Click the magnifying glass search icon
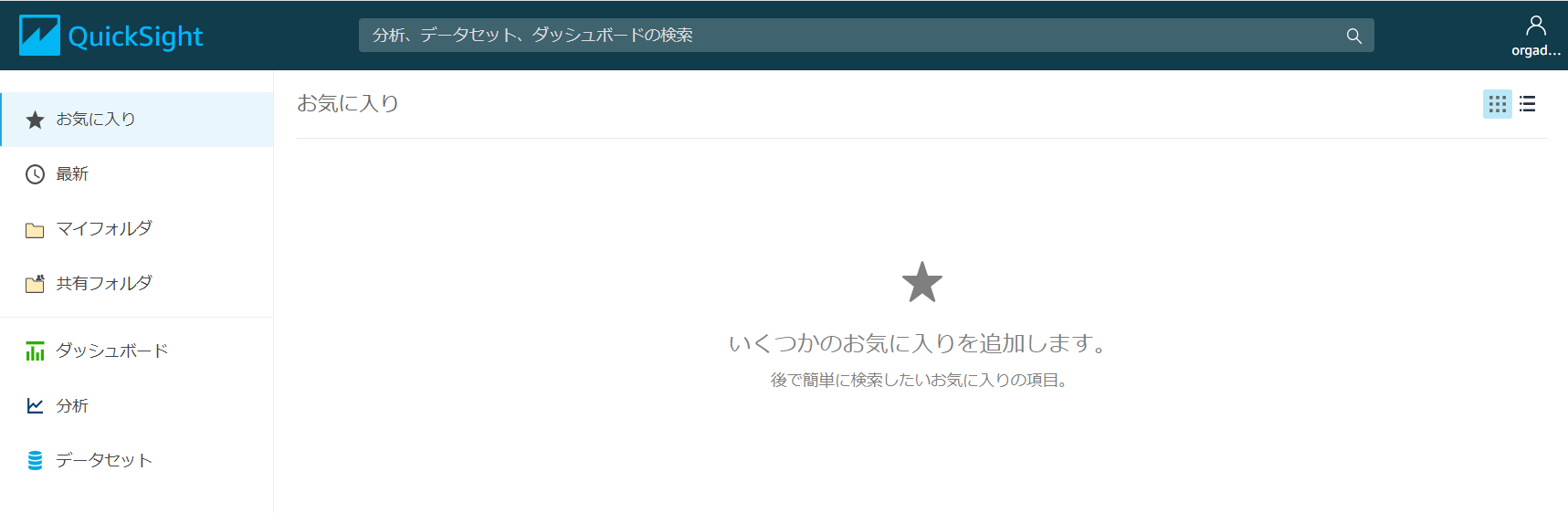The width and height of the screenshot is (1568, 513). (x=1353, y=36)
